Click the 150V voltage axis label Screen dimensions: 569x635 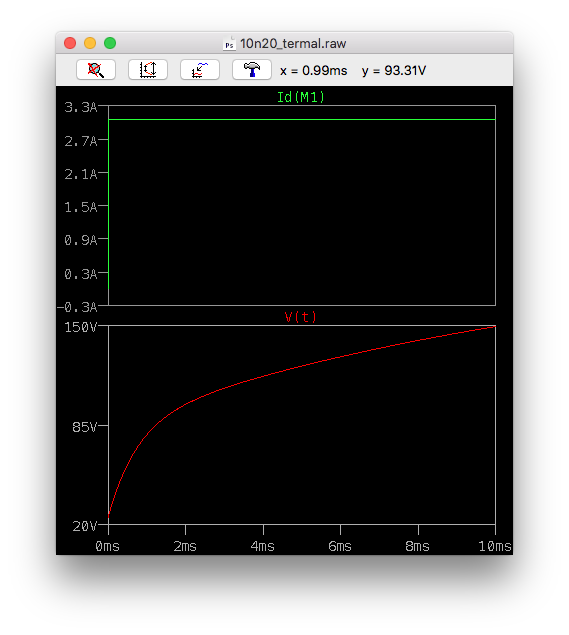81,327
